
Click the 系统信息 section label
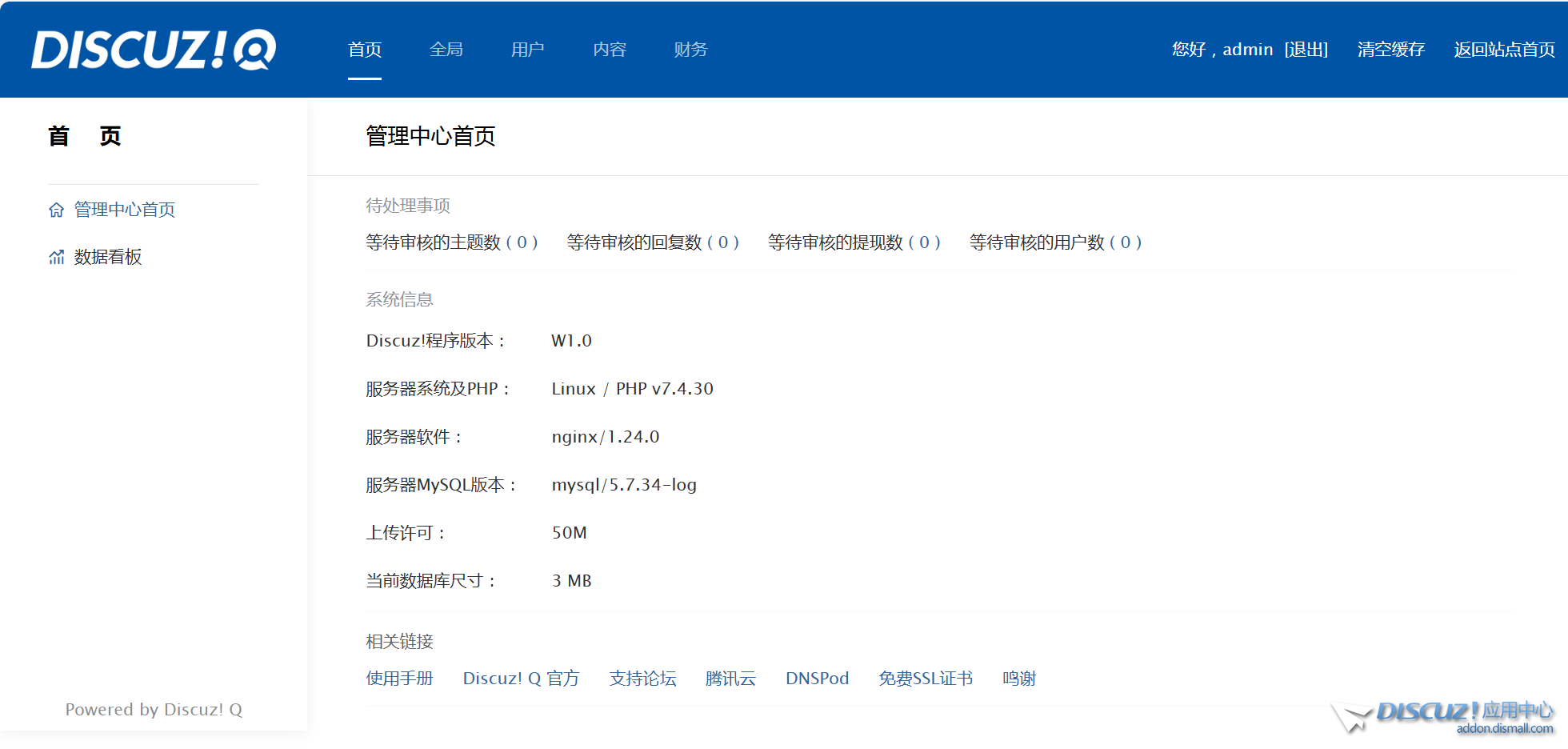pos(400,299)
